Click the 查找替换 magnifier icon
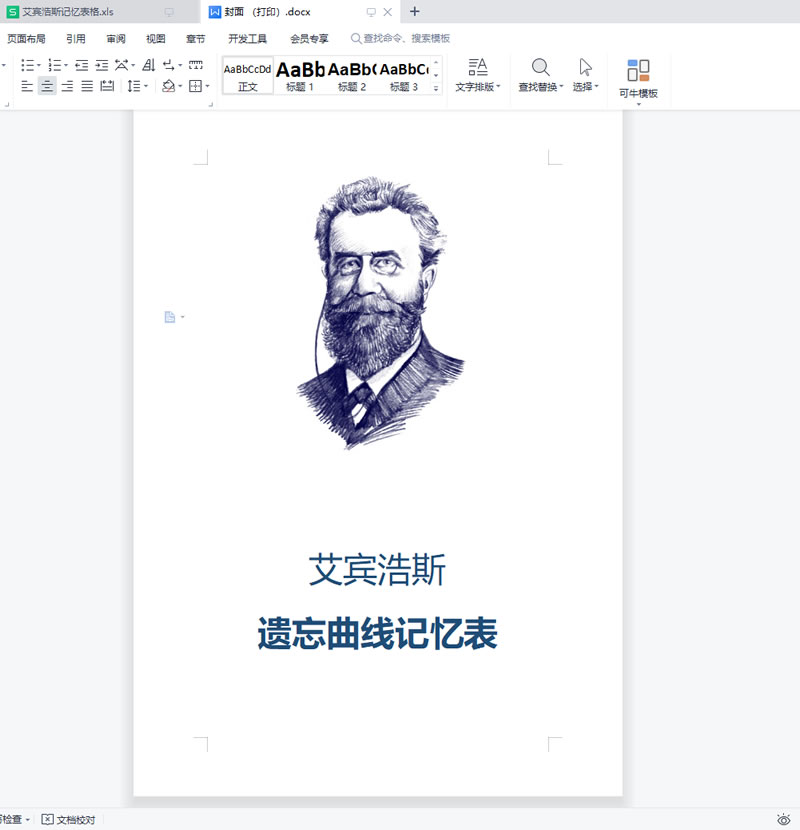The width and height of the screenshot is (800, 830). pyautogui.click(x=540, y=67)
